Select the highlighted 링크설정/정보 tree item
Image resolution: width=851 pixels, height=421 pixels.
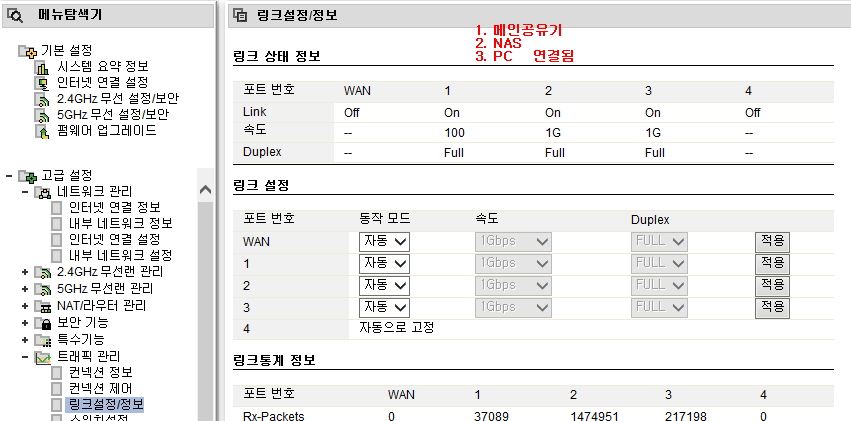105,405
